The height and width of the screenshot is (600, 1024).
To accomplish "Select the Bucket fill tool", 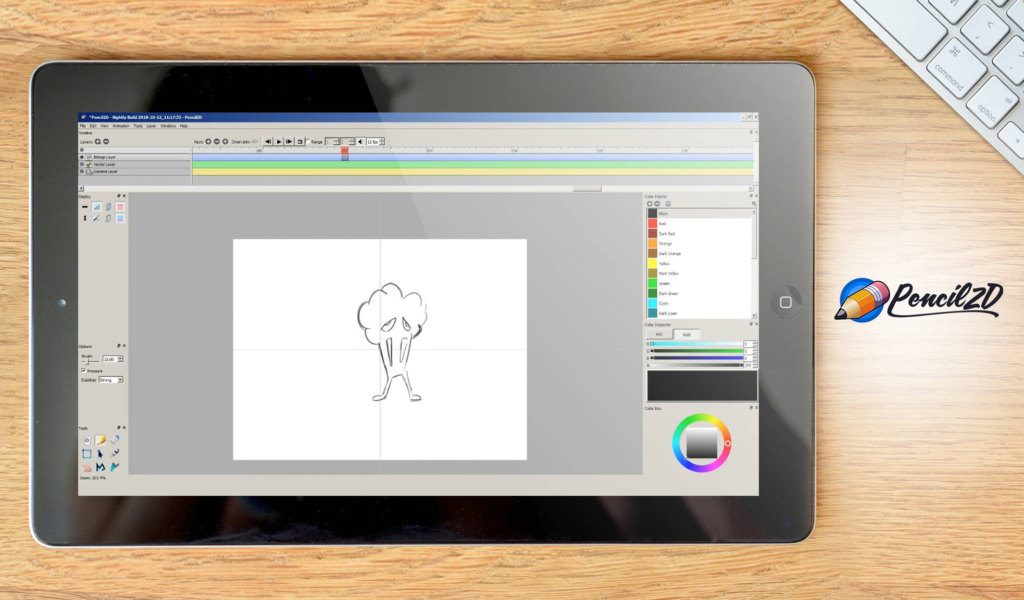I will 87,440.
